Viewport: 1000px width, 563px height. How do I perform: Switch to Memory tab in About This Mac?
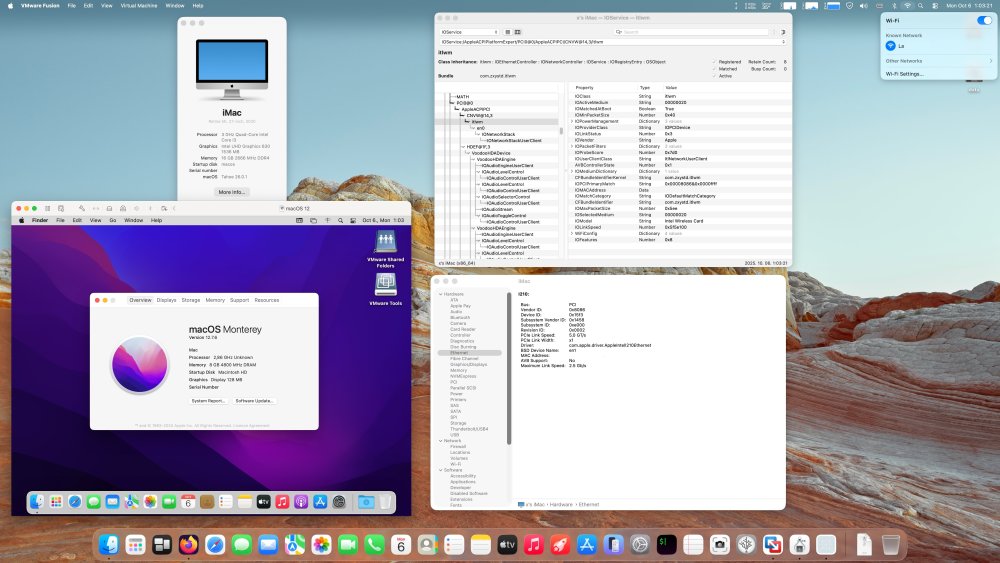pyautogui.click(x=215, y=300)
